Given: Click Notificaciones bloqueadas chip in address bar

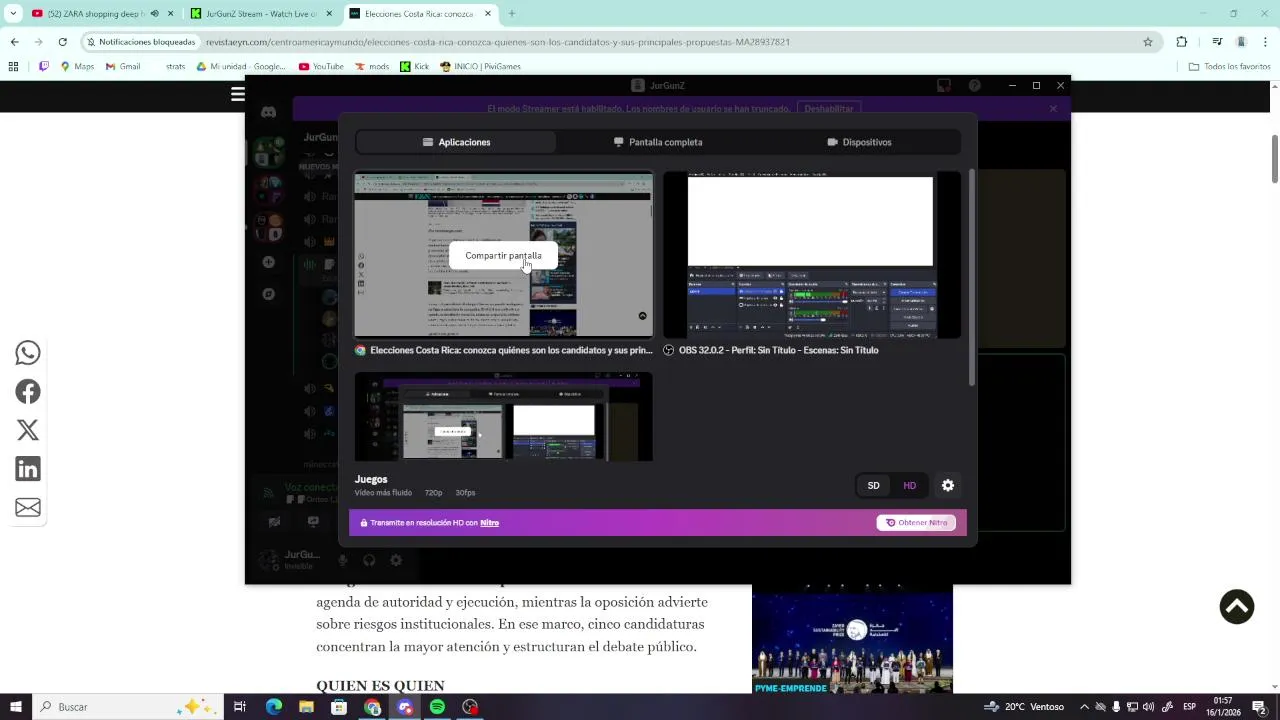Looking at the screenshot, I should [140, 42].
